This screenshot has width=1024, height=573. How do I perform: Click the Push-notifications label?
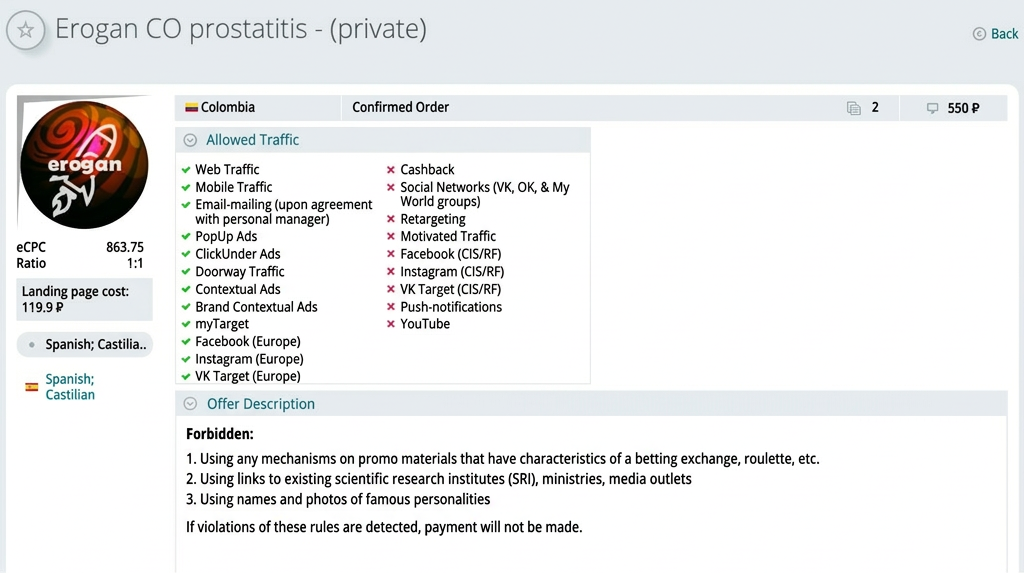click(x=451, y=307)
